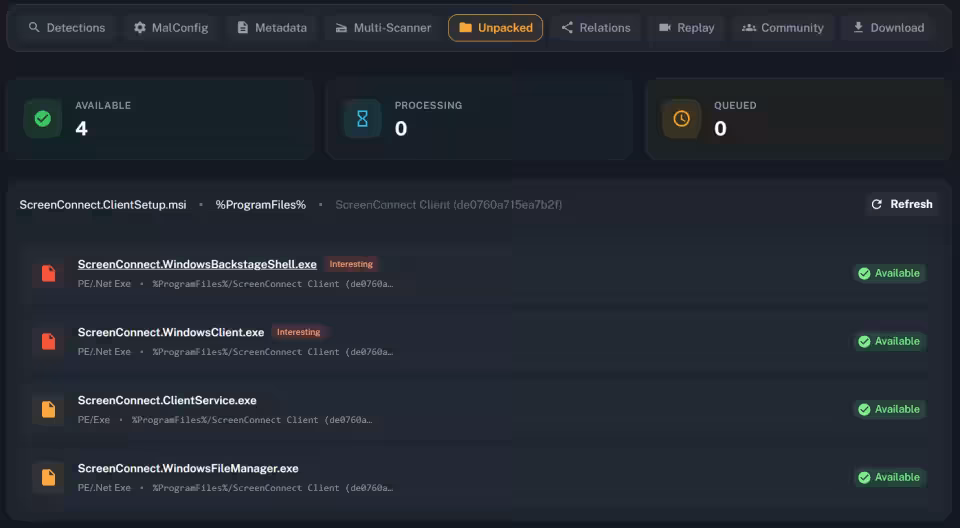The image size is (960, 528).
Task: Click the circular arrow Refresh icon
Action: pos(877,204)
